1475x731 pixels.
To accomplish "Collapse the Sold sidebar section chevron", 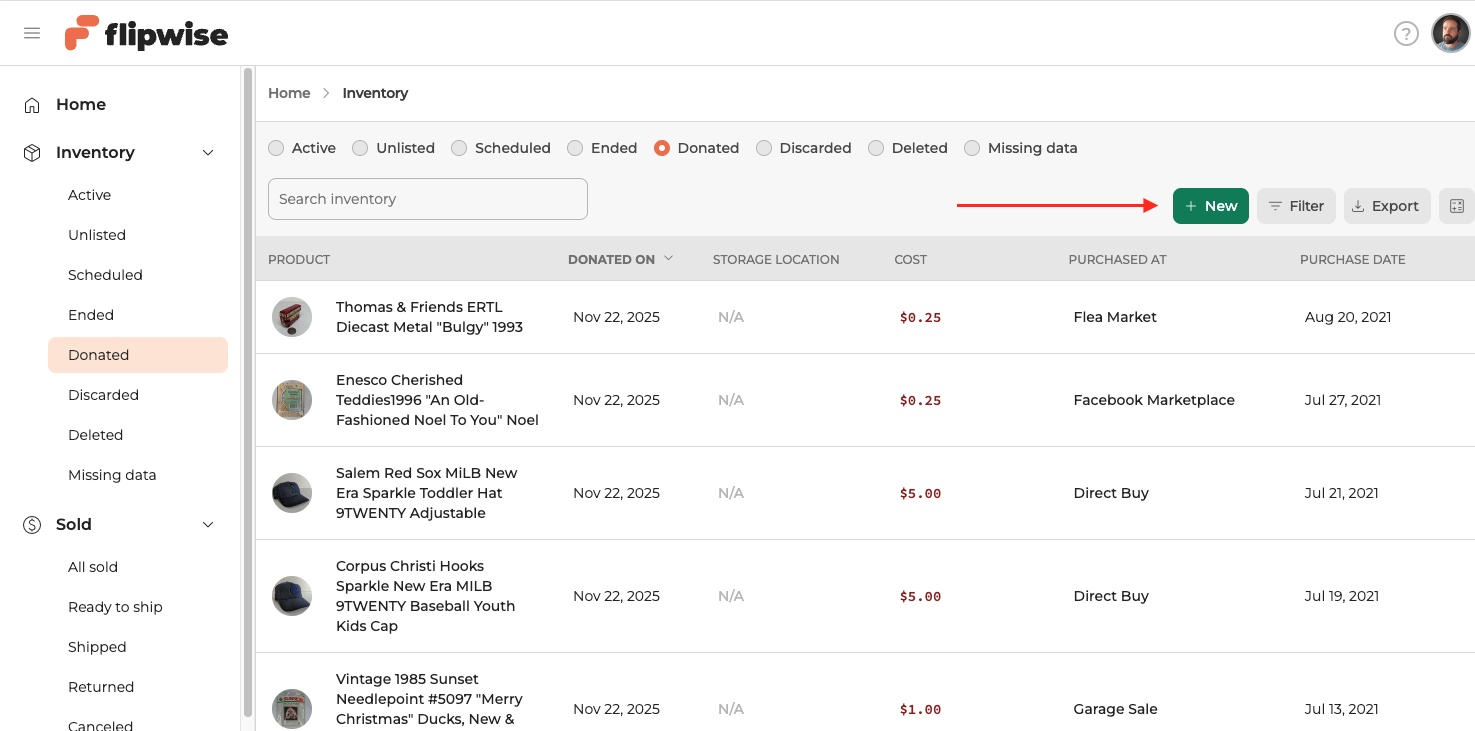I will click(208, 525).
